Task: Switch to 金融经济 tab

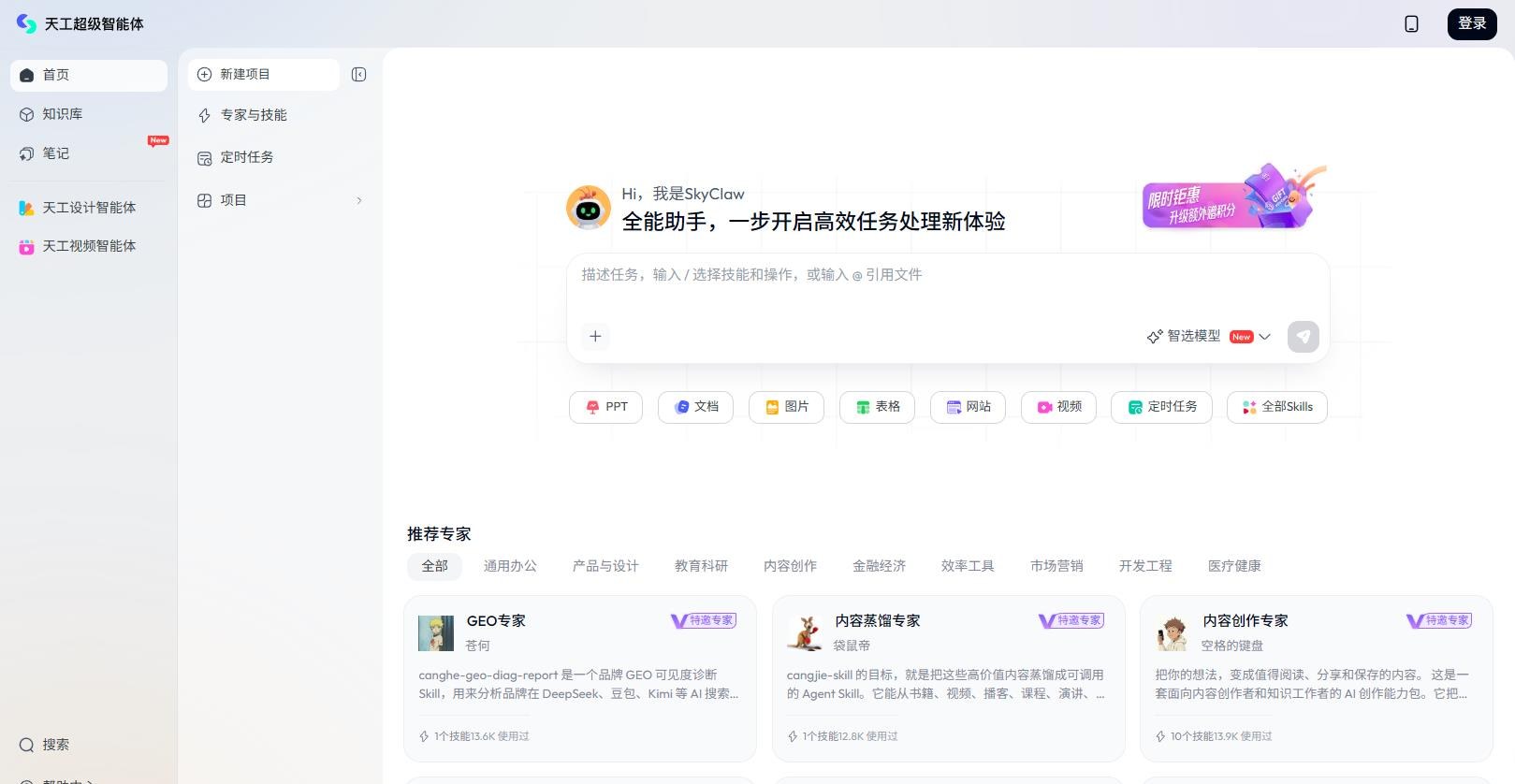Action: (879, 566)
